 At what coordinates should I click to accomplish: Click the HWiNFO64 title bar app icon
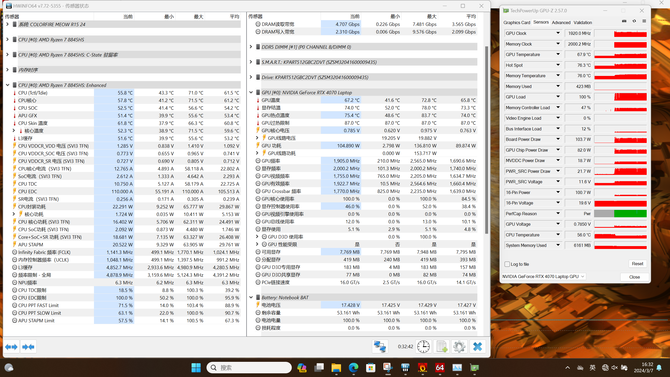click(9, 6)
